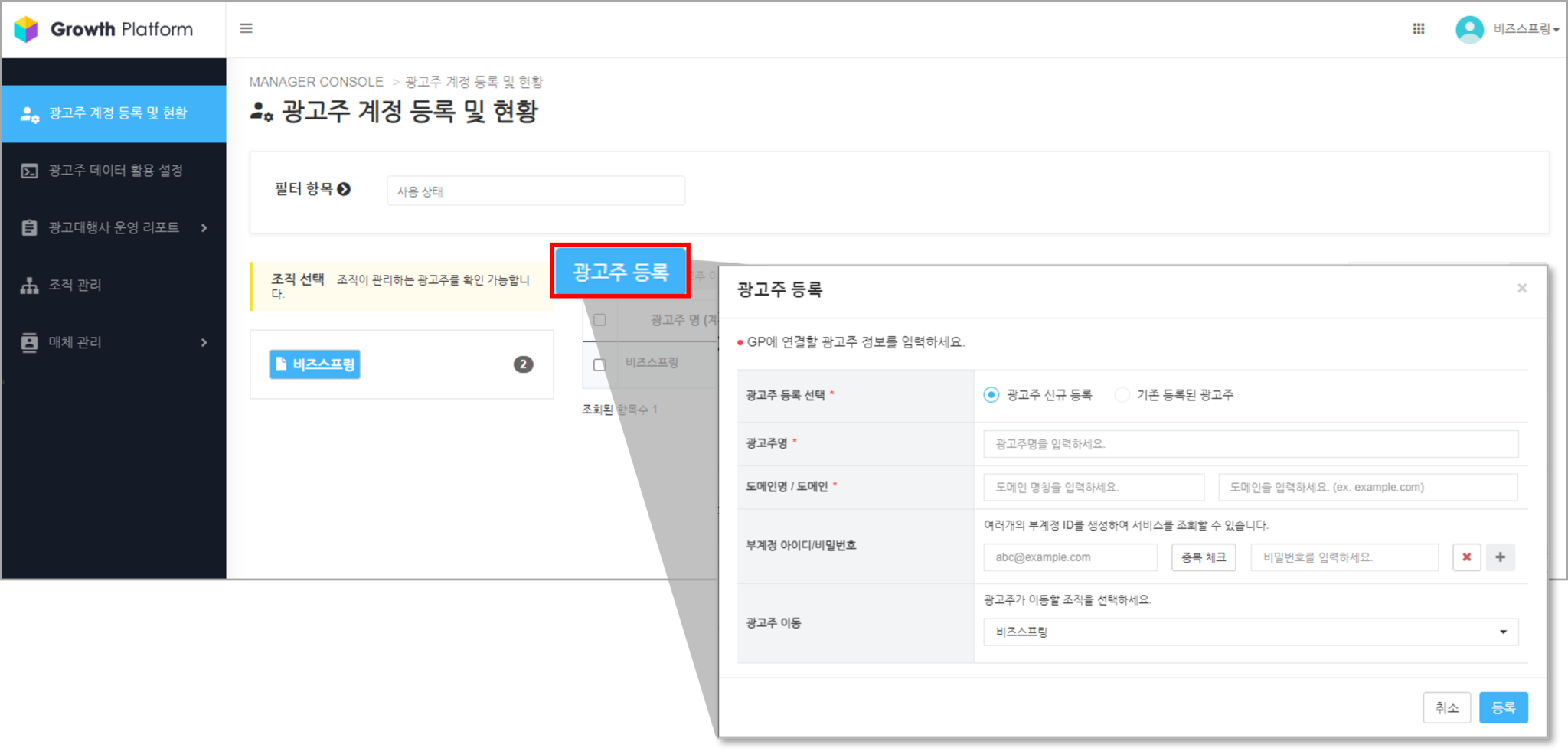Go to 조직 관리 in sidebar
The image size is (1568, 751).
pos(75,285)
